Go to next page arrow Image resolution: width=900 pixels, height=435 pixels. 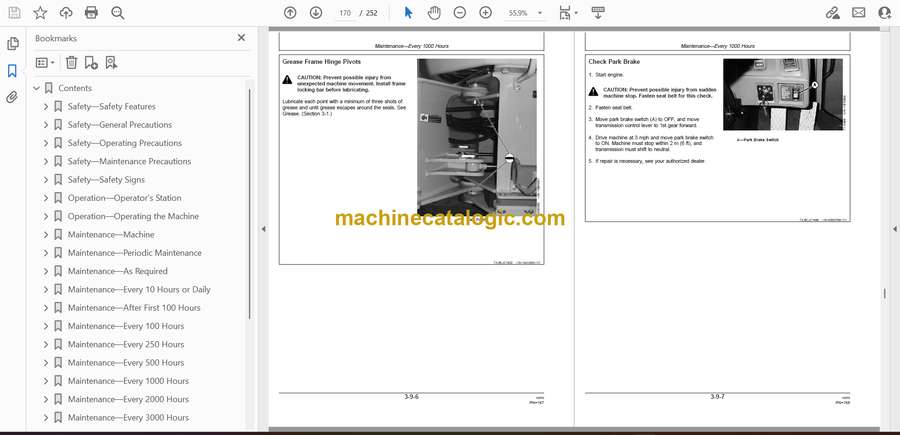tap(316, 13)
